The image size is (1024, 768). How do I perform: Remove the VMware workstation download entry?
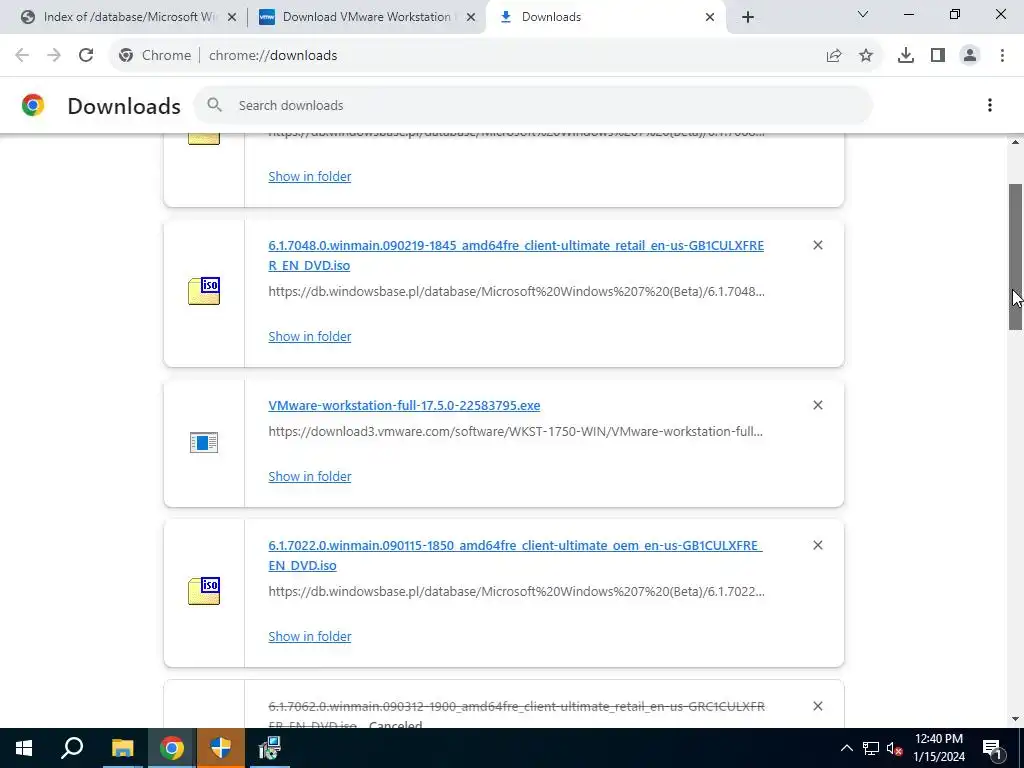(x=818, y=405)
